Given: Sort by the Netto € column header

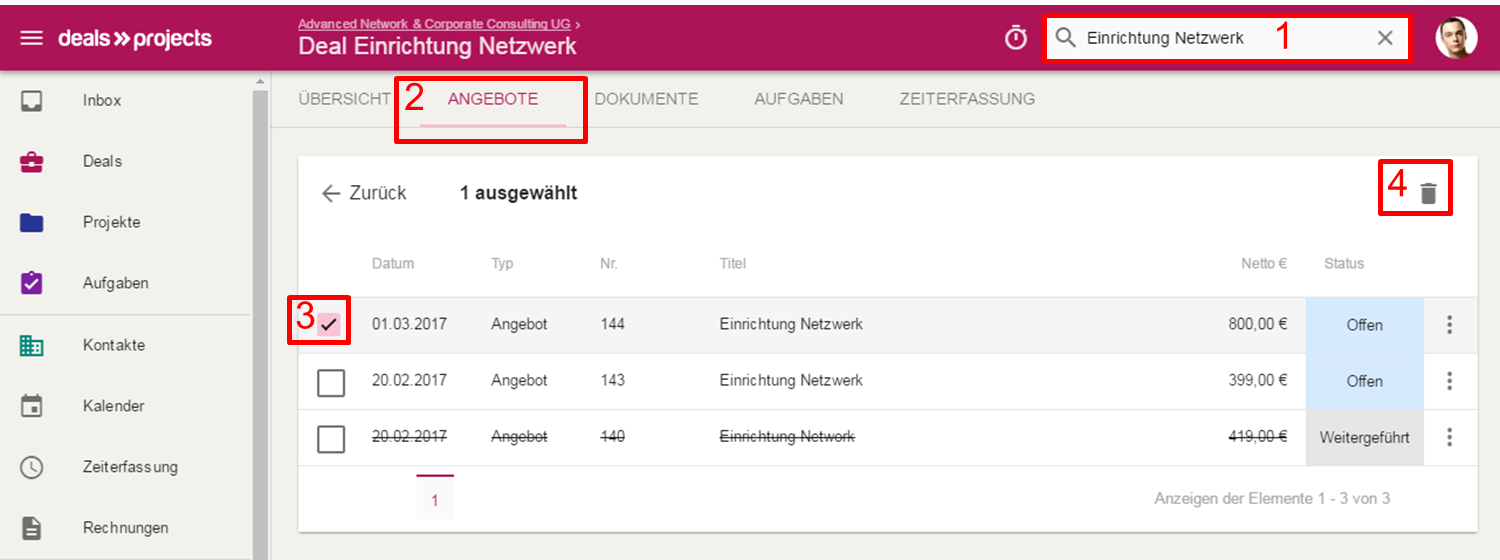Looking at the screenshot, I should [1264, 264].
